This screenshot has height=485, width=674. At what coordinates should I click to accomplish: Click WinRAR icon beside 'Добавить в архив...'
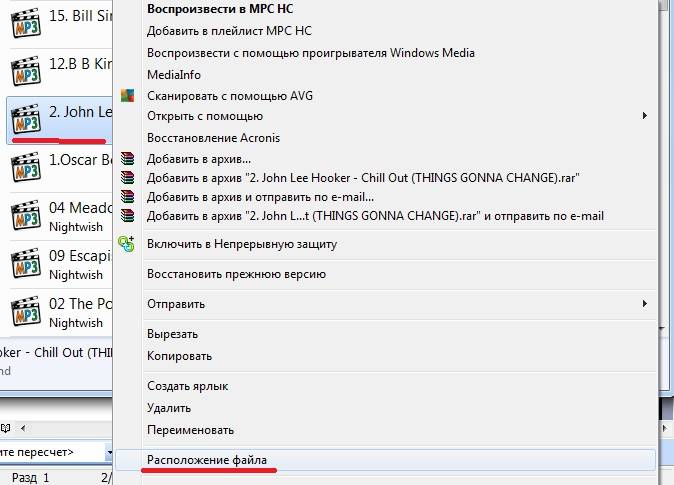pyautogui.click(x=127, y=159)
